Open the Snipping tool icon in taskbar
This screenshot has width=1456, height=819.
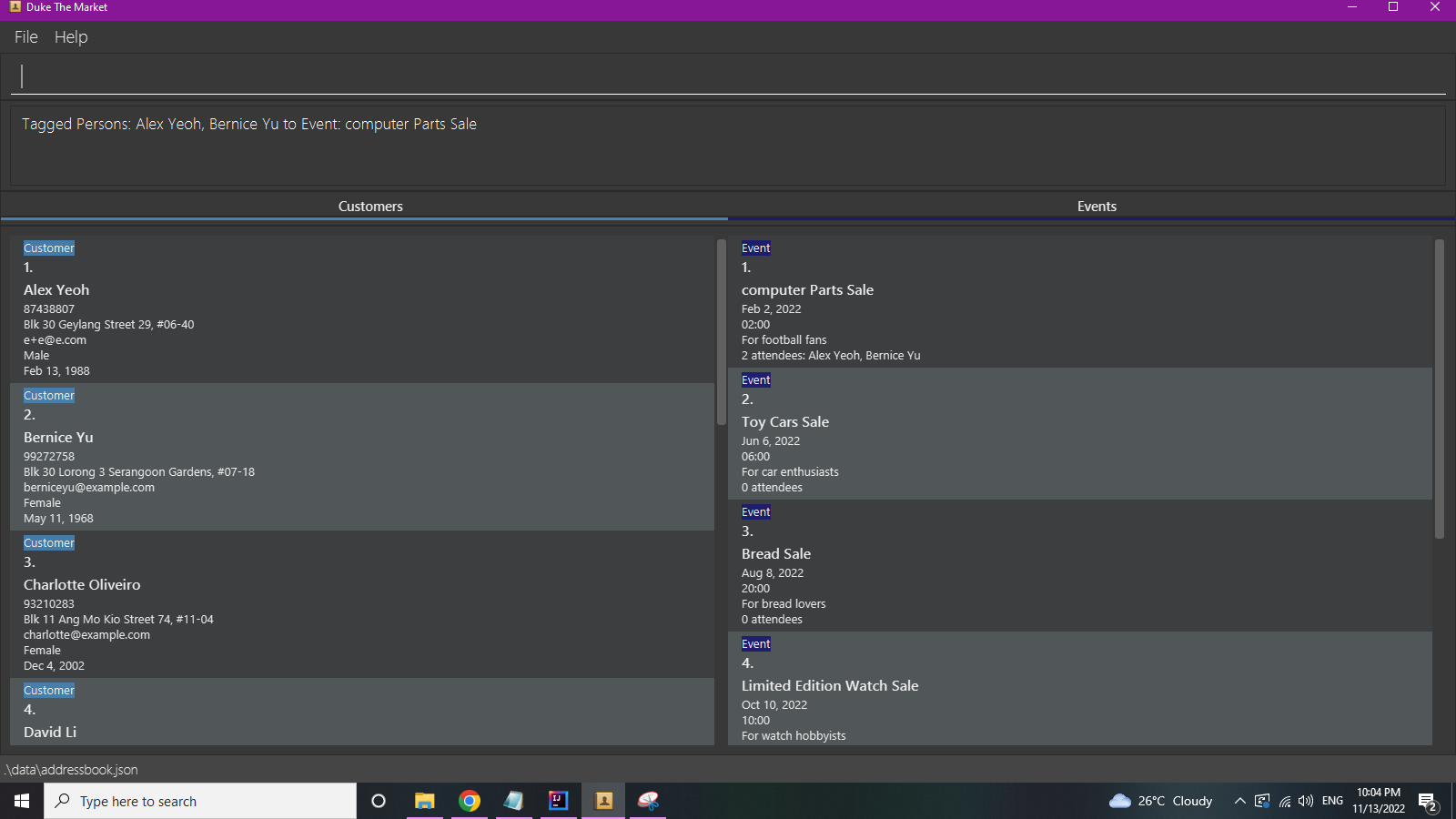(648, 801)
